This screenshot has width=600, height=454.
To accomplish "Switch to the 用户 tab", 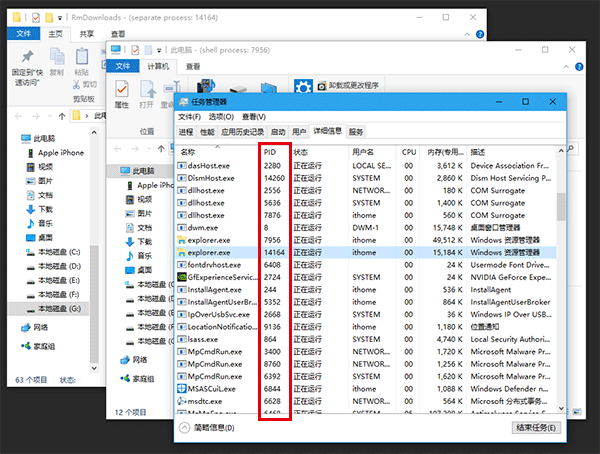I will coord(299,132).
